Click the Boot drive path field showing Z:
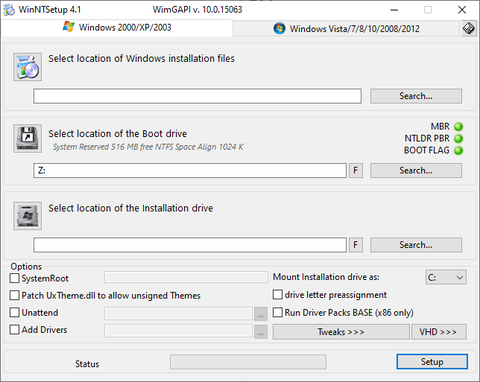Viewport: 480px width, 382px height. (x=190, y=171)
